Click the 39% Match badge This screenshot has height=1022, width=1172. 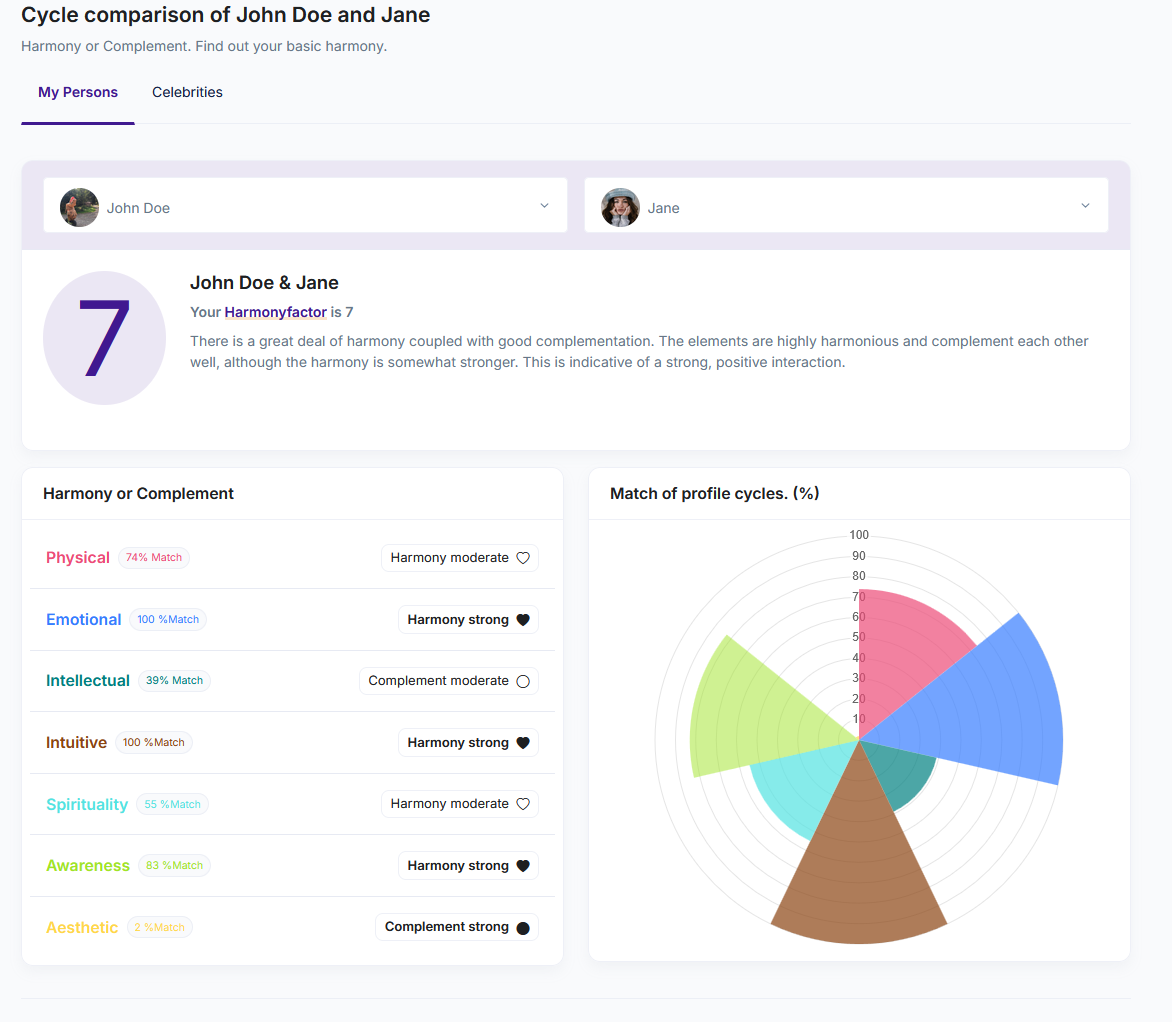174,681
